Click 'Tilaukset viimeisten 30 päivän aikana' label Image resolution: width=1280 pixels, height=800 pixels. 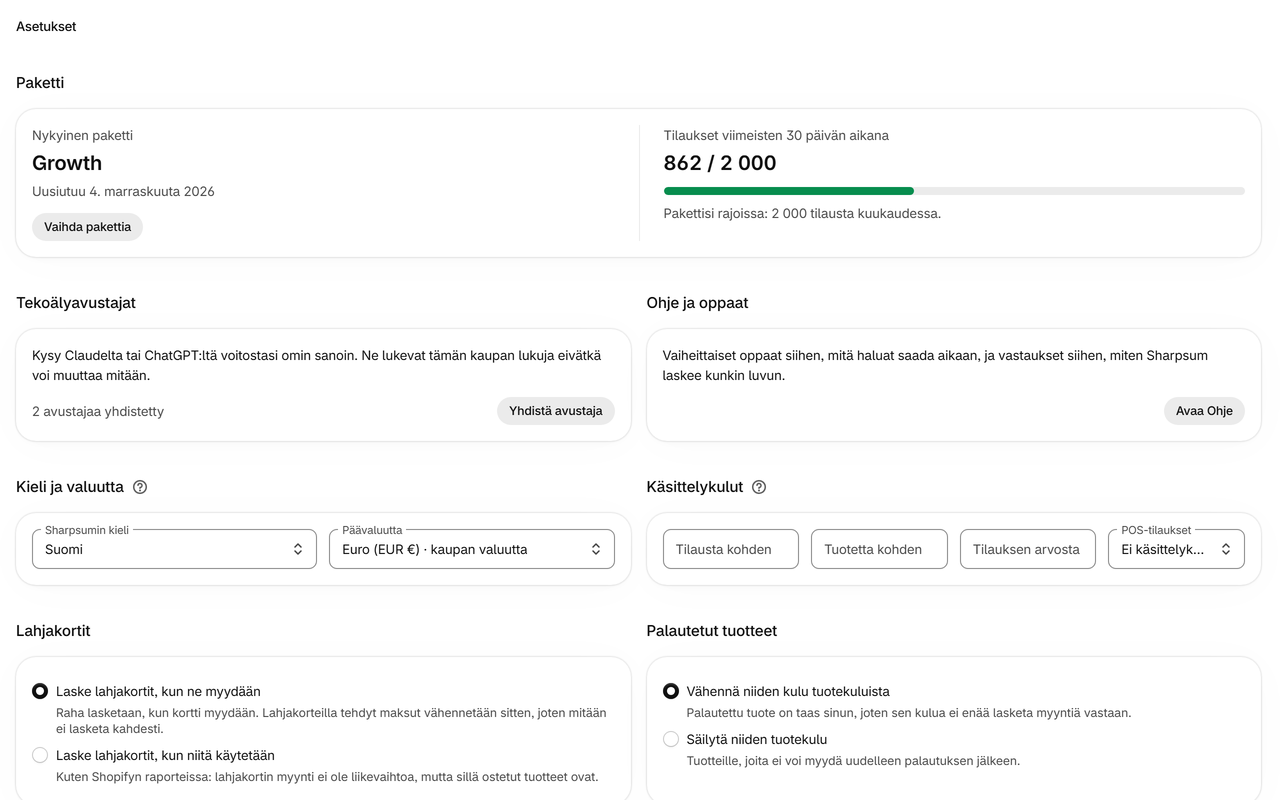click(x=776, y=135)
